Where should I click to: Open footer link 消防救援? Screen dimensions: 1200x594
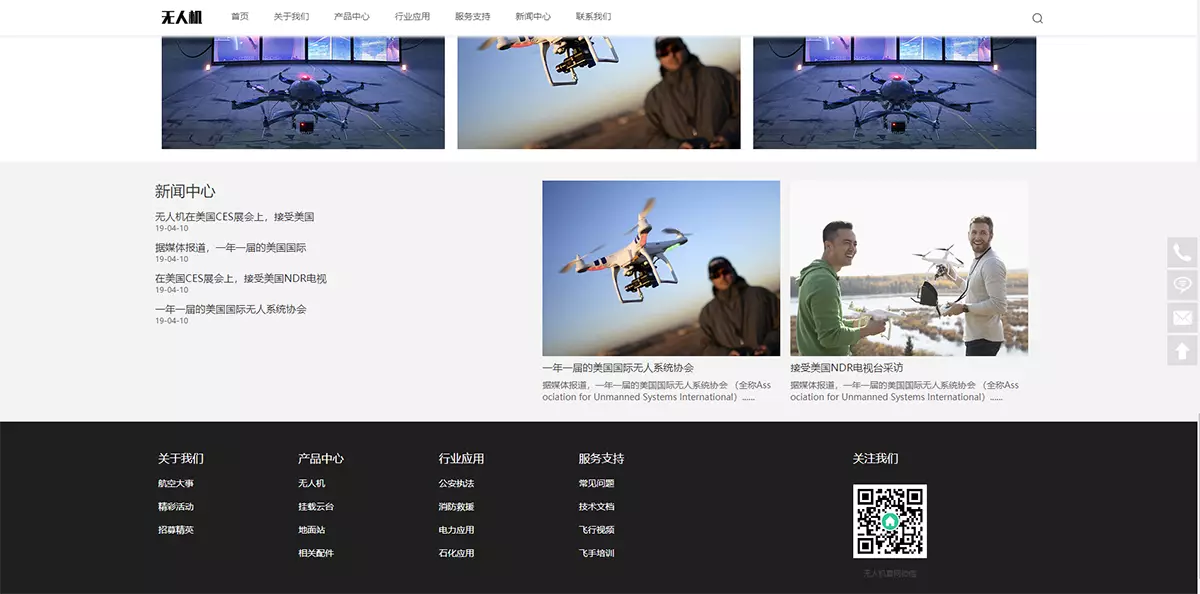[456, 507]
